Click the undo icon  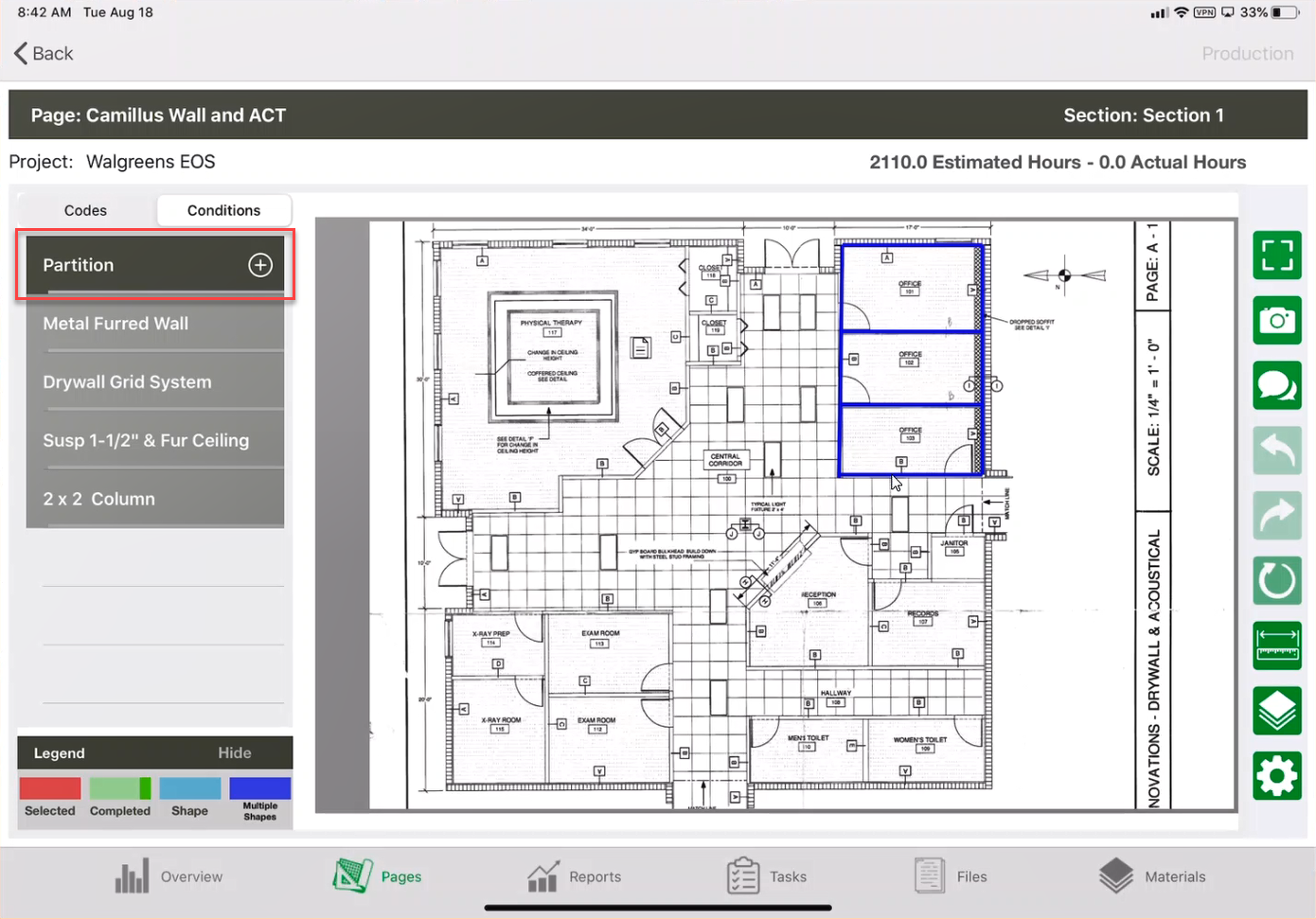1277,451
